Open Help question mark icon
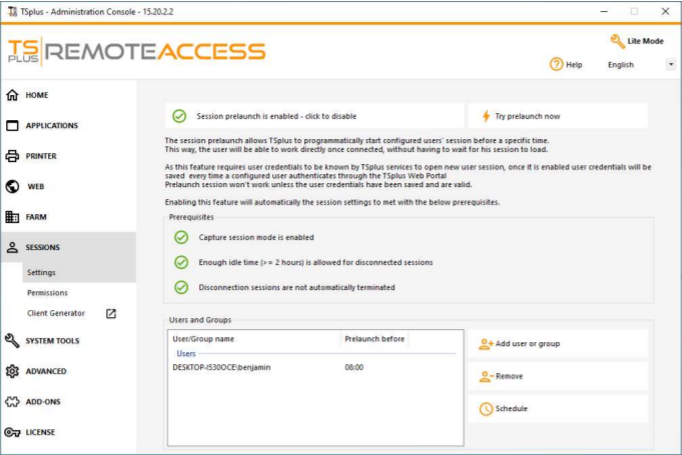 tap(556, 64)
